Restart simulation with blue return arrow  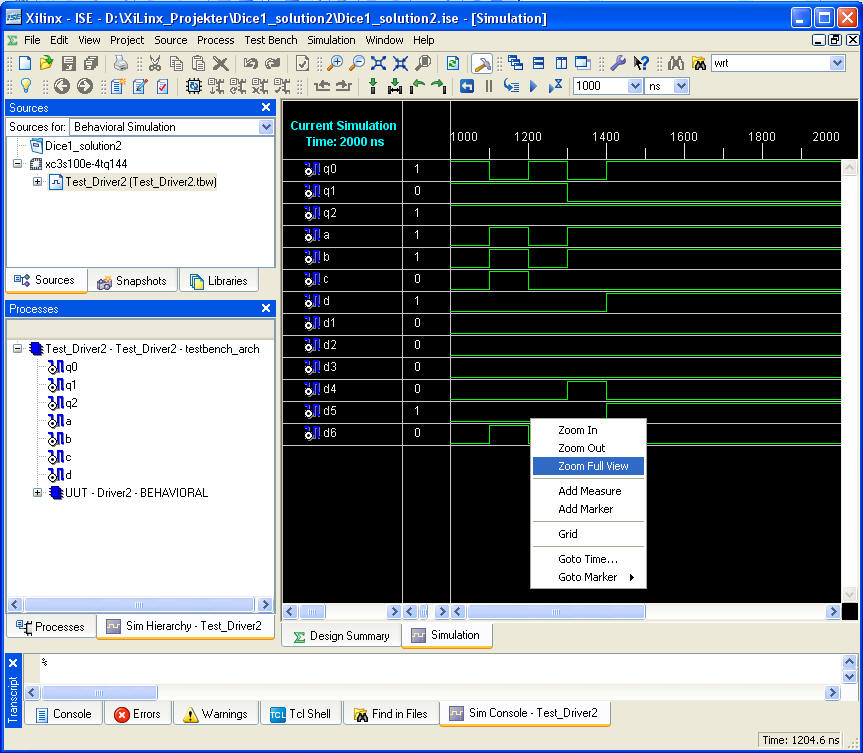click(x=467, y=86)
